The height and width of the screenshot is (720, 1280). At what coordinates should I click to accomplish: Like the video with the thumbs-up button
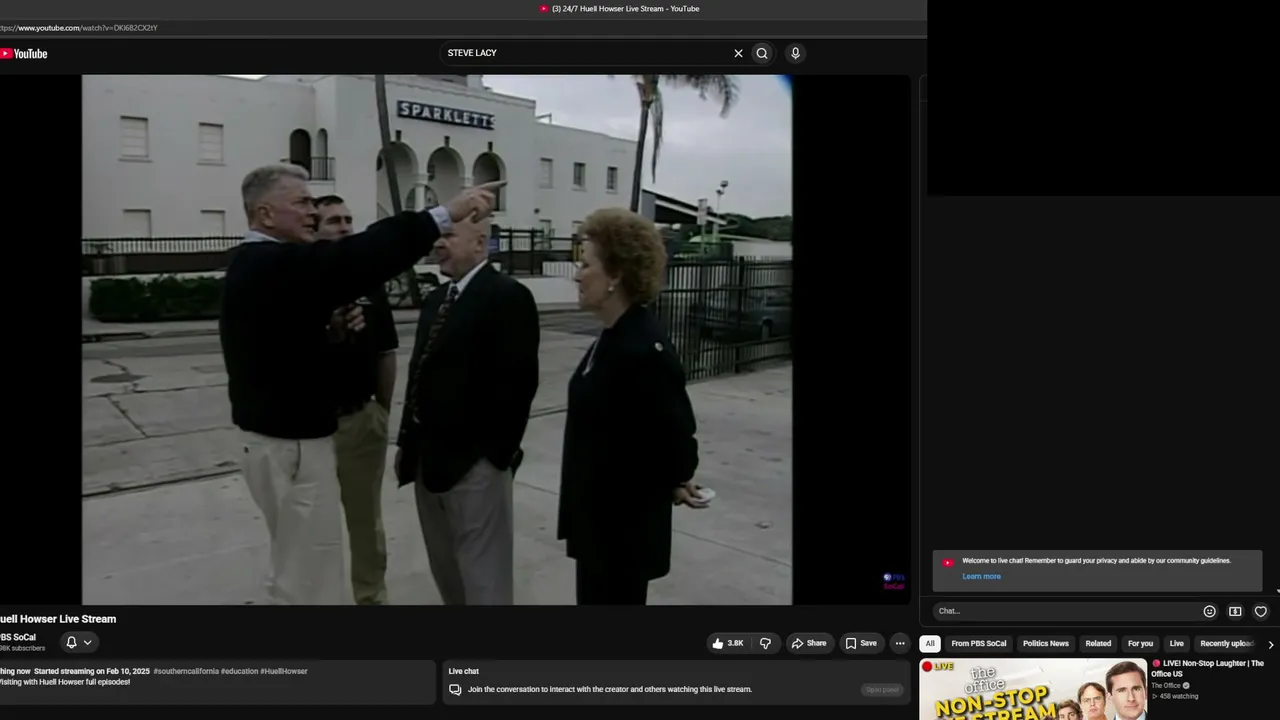coord(729,643)
